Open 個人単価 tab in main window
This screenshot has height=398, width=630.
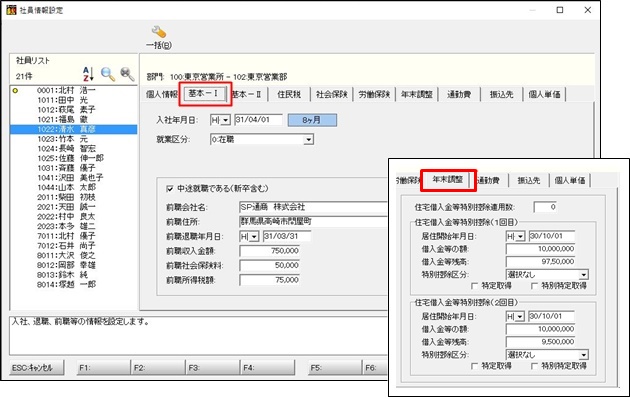(544, 94)
